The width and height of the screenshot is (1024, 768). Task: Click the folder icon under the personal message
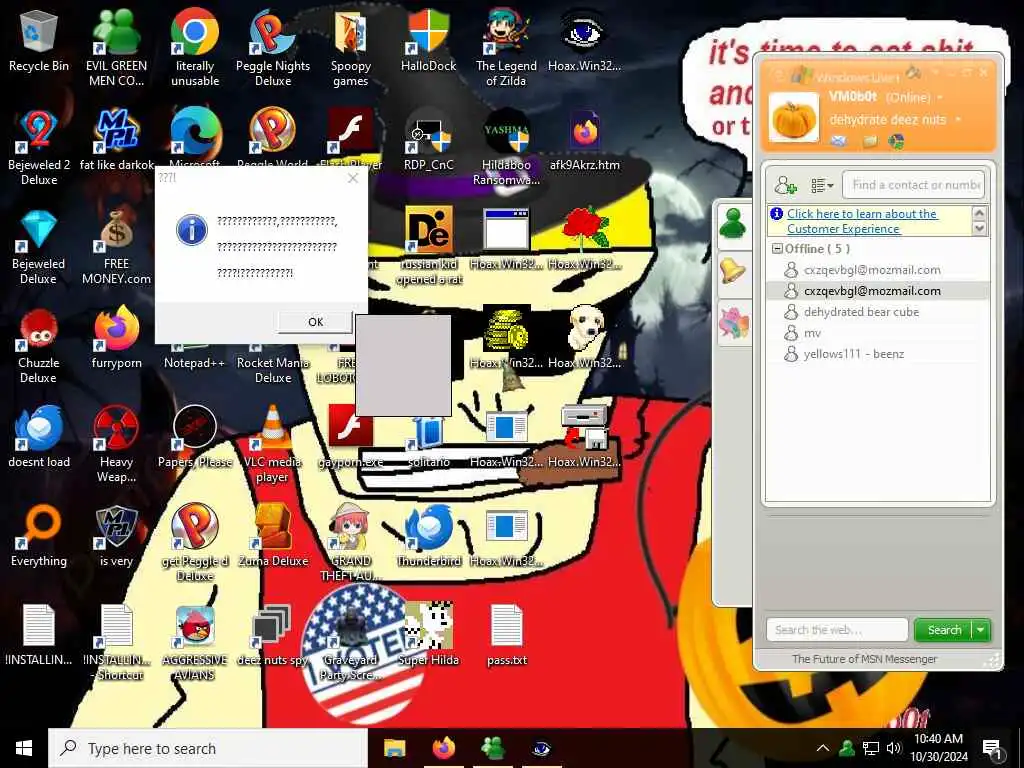click(x=869, y=140)
